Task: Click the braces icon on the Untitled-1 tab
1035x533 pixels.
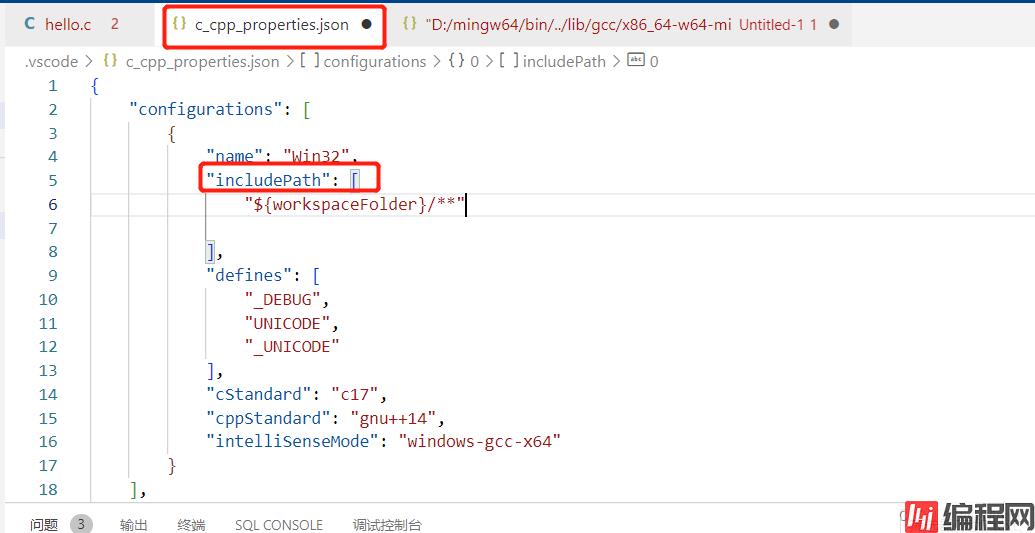Action: [409, 24]
